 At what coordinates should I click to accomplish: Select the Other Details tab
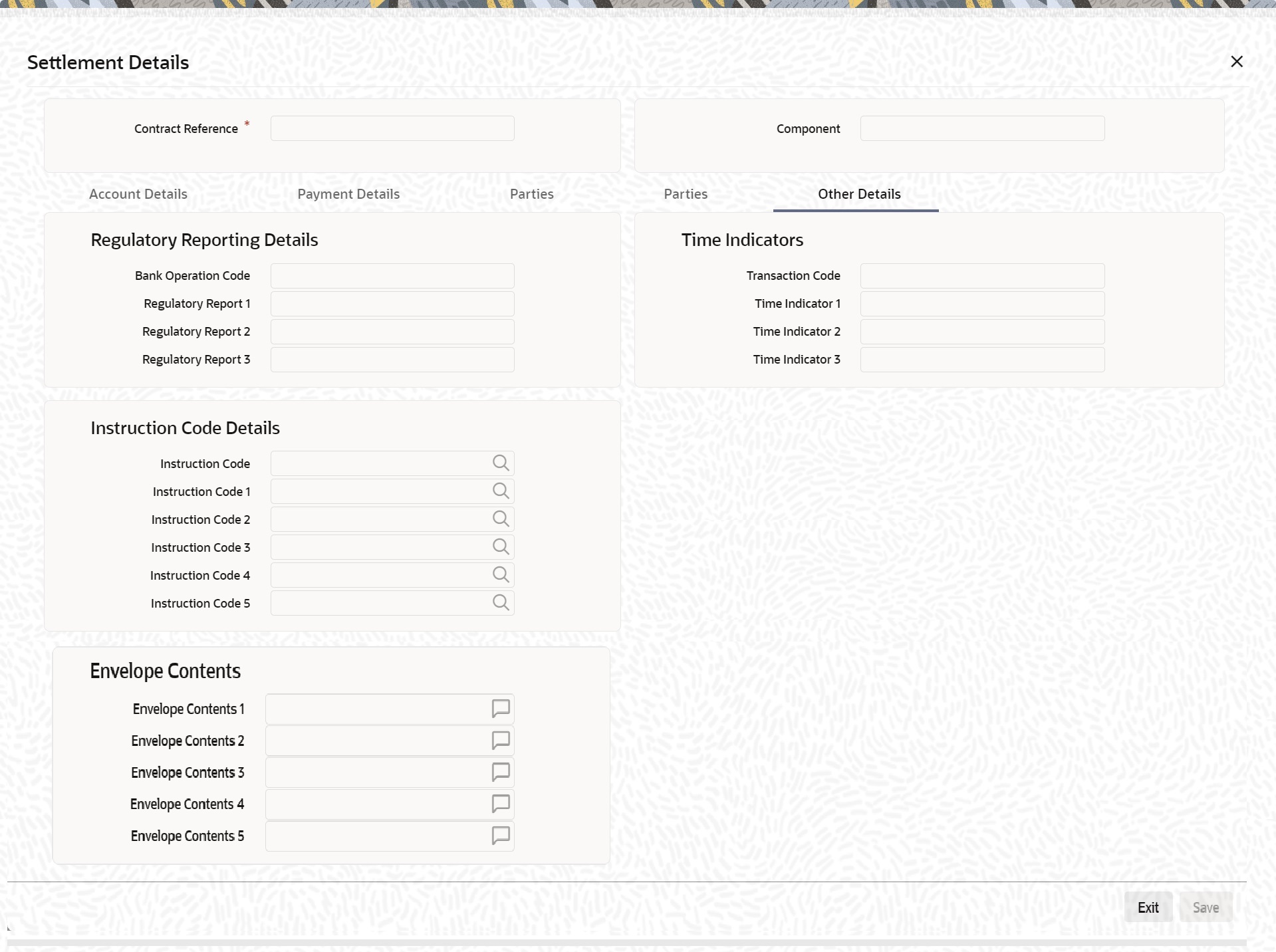pyautogui.click(x=859, y=194)
